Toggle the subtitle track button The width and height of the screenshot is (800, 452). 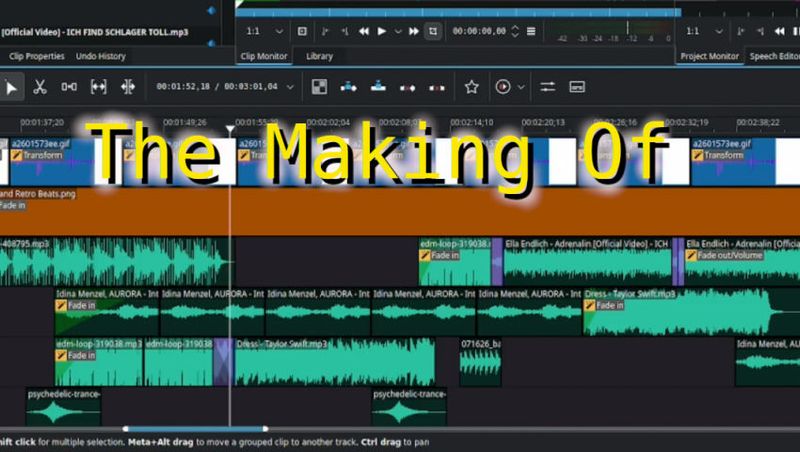577,87
